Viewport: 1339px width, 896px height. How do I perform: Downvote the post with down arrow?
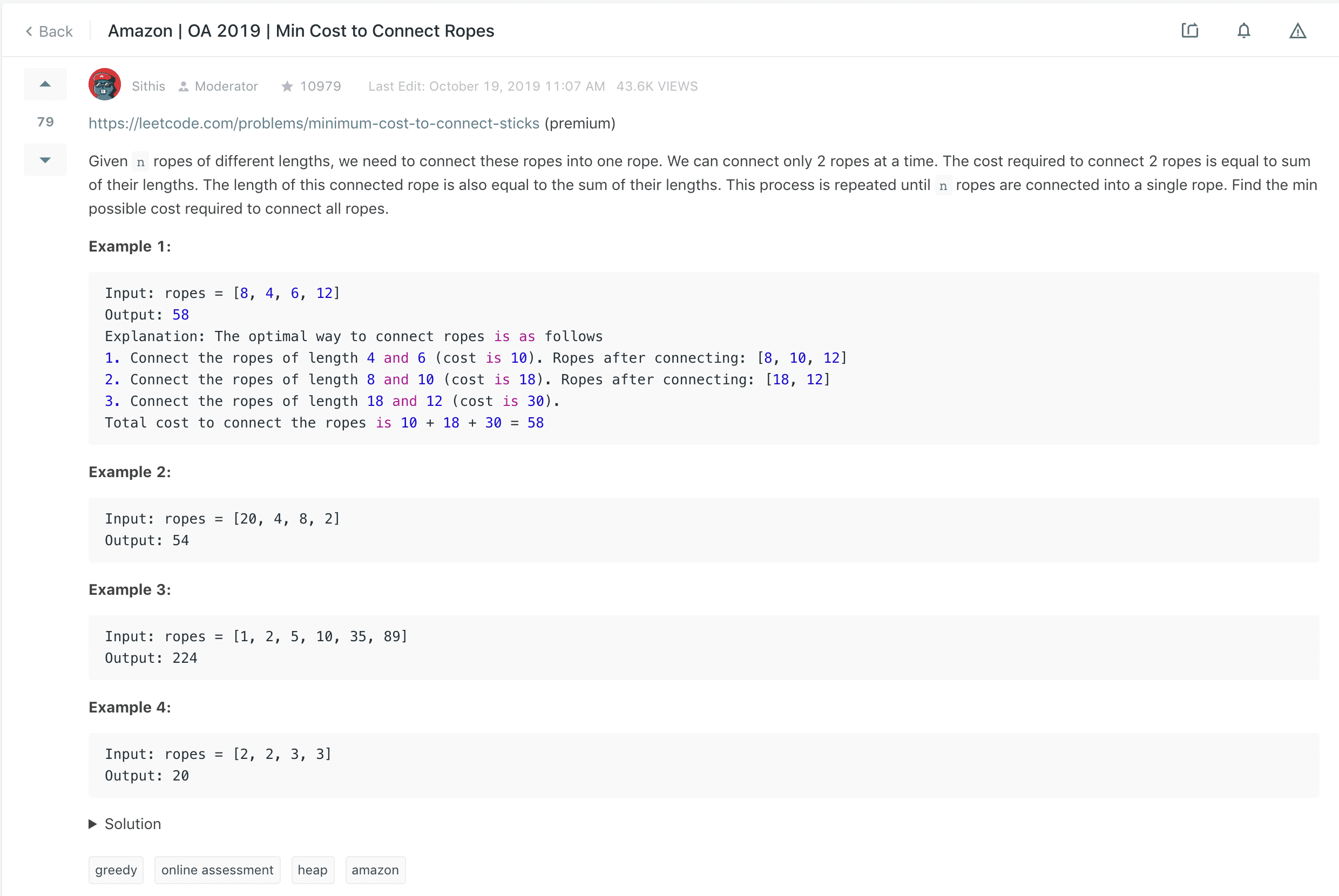tap(45, 160)
